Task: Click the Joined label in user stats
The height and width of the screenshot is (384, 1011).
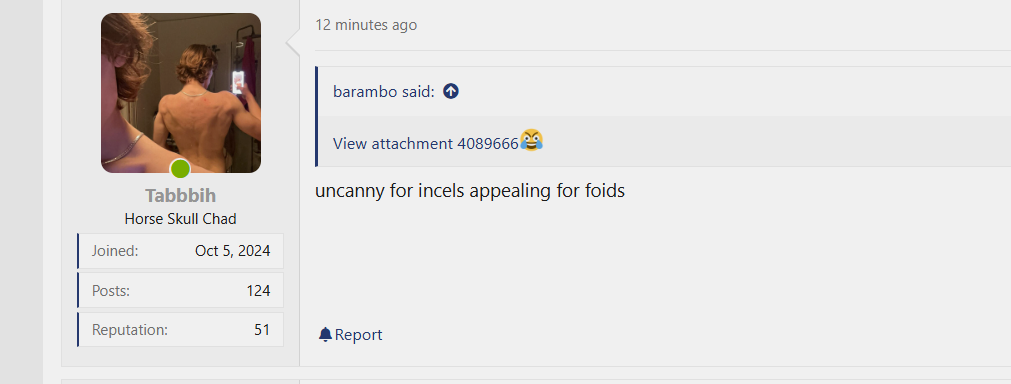Action: tap(115, 251)
